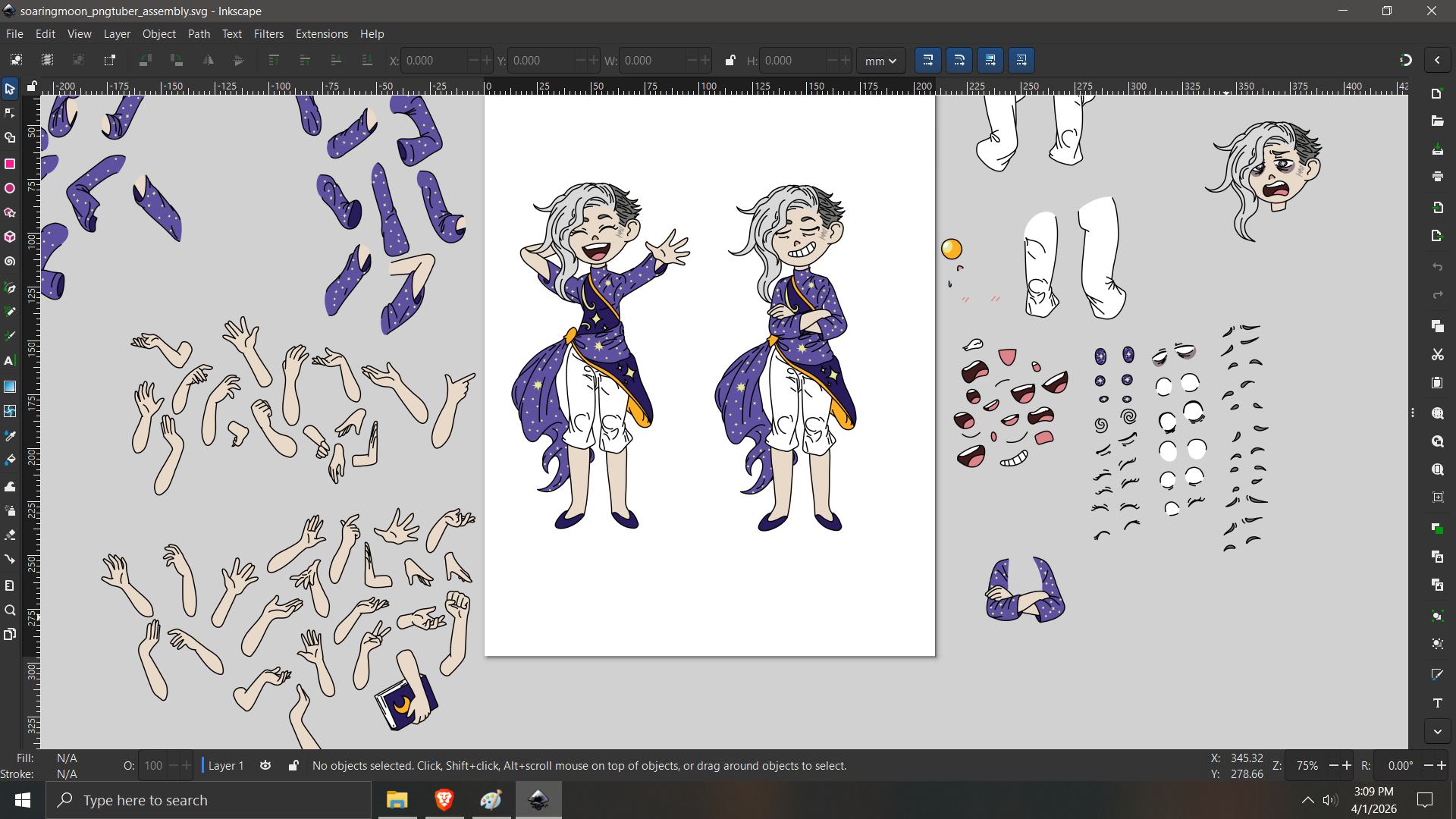
Task: Click the Layer 1 indicator button
Action: pyautogui.click(x=225, y=766)
